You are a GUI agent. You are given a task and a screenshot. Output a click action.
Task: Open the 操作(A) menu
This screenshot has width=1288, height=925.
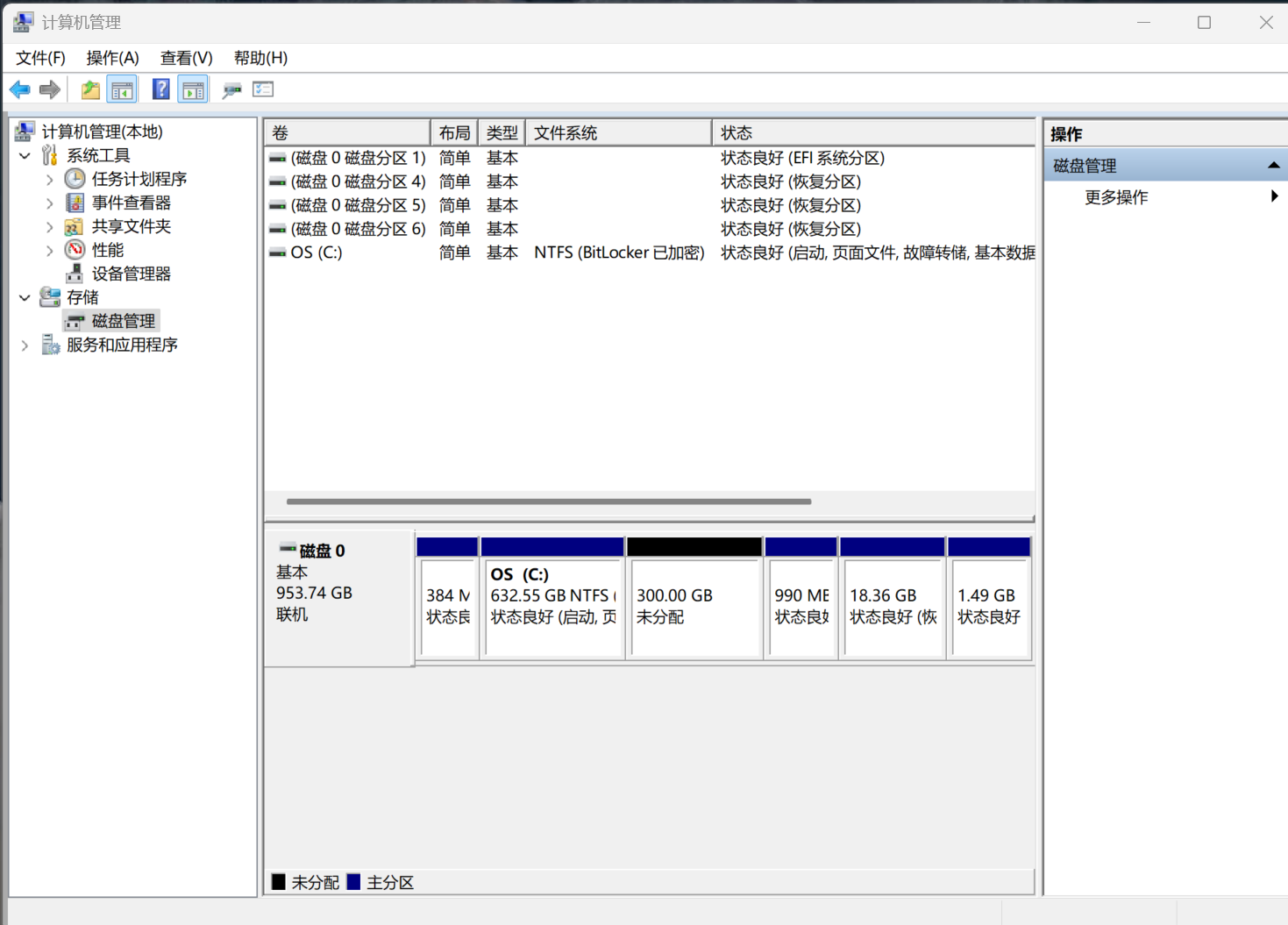pos(112,58)
